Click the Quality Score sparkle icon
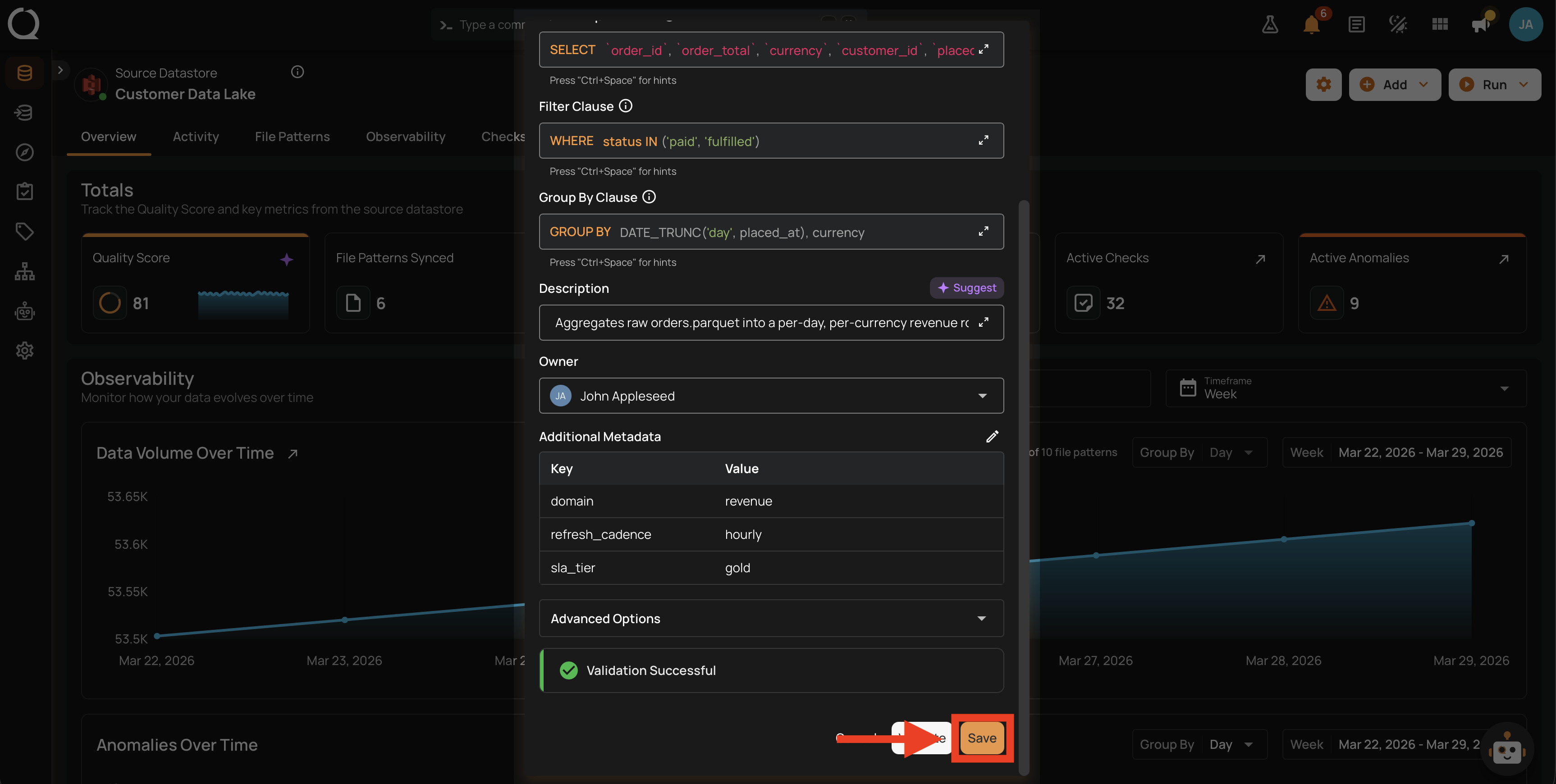 point(286,259)
